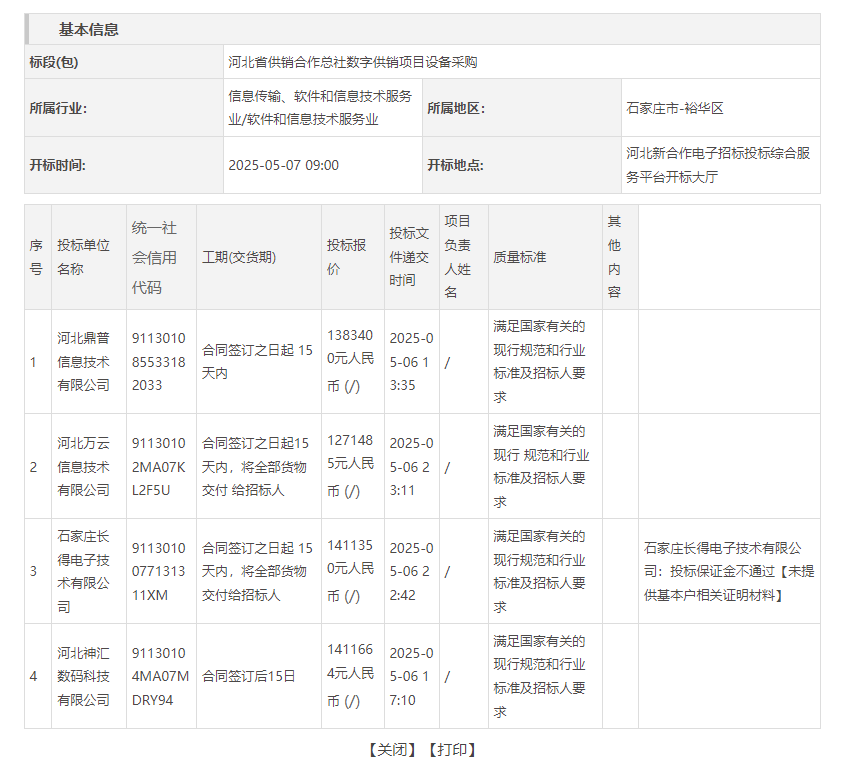Select bid price 1383400元人民币
The image size is (844, 766).
(350, 361)
